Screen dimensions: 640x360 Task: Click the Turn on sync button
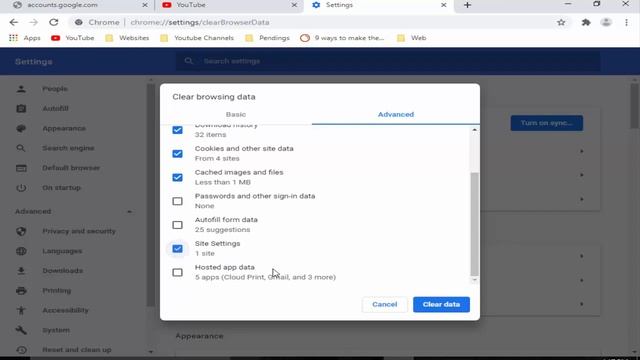coord(547,123)
